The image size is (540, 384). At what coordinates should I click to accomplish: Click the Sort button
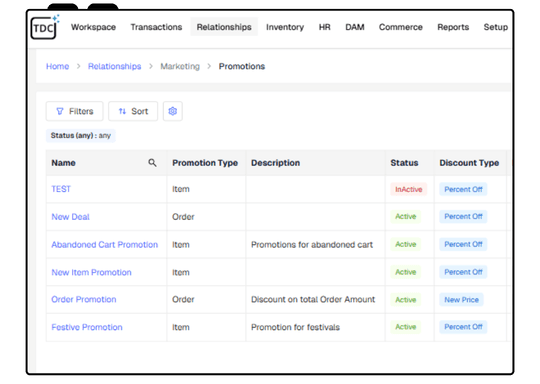133,111
